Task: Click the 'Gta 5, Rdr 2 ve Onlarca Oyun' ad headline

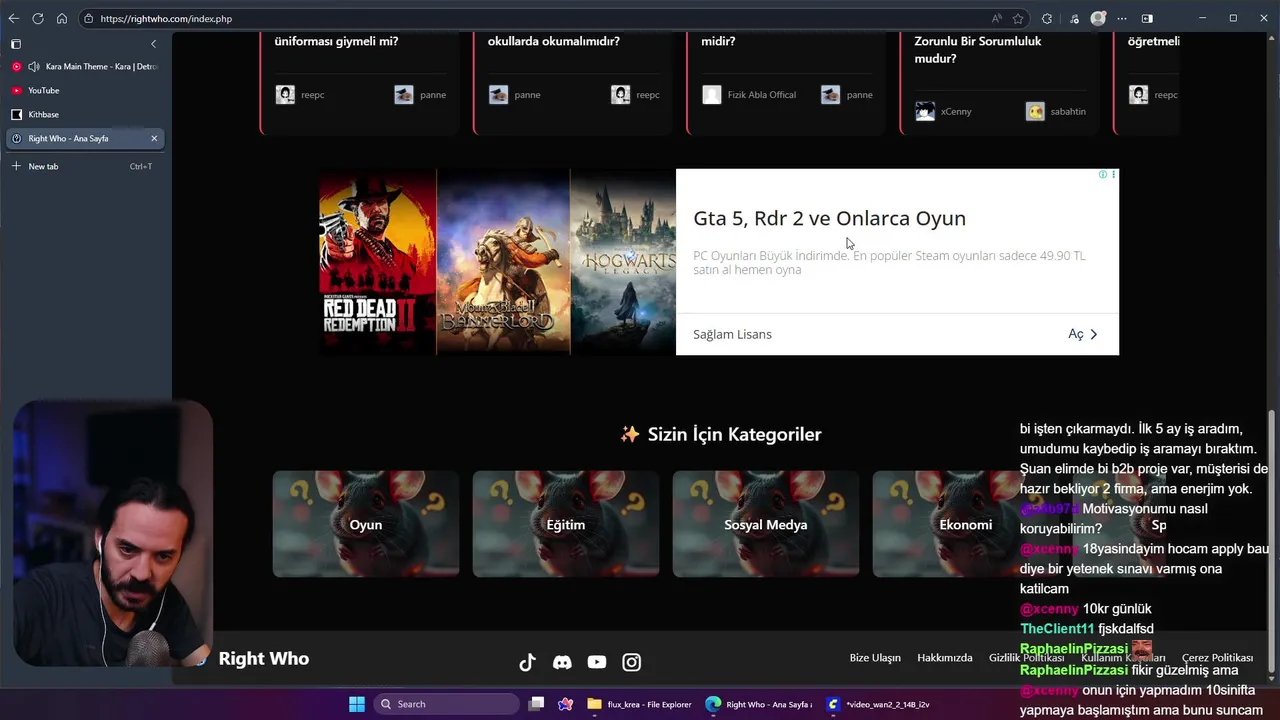Action: 829,218
